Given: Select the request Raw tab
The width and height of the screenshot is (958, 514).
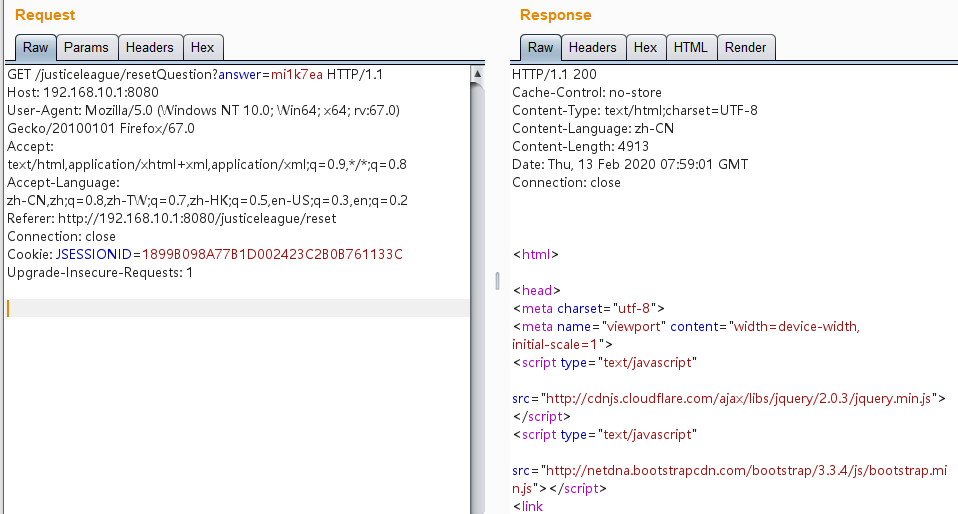Looking at the screenshot, I should (35, 47).
